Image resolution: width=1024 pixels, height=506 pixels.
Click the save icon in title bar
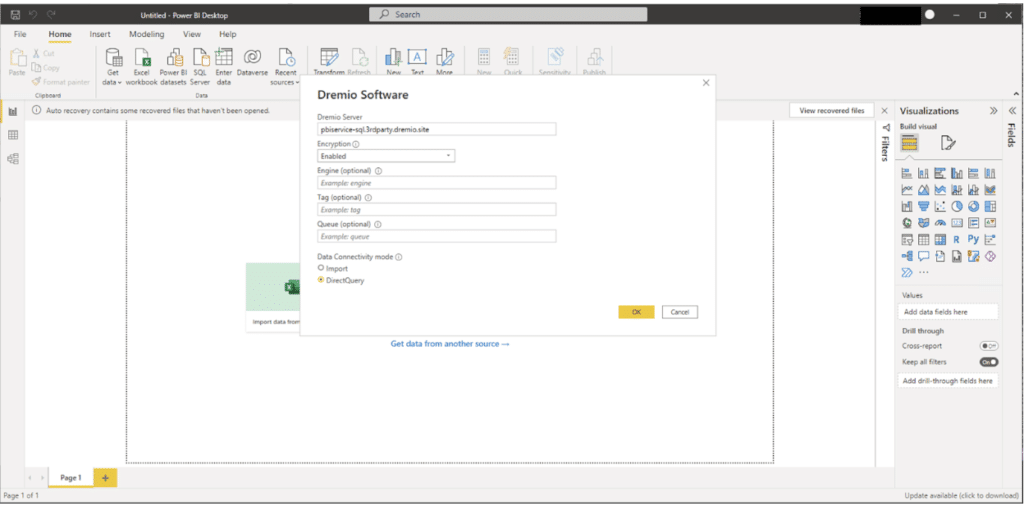click(x=14, y=14)
